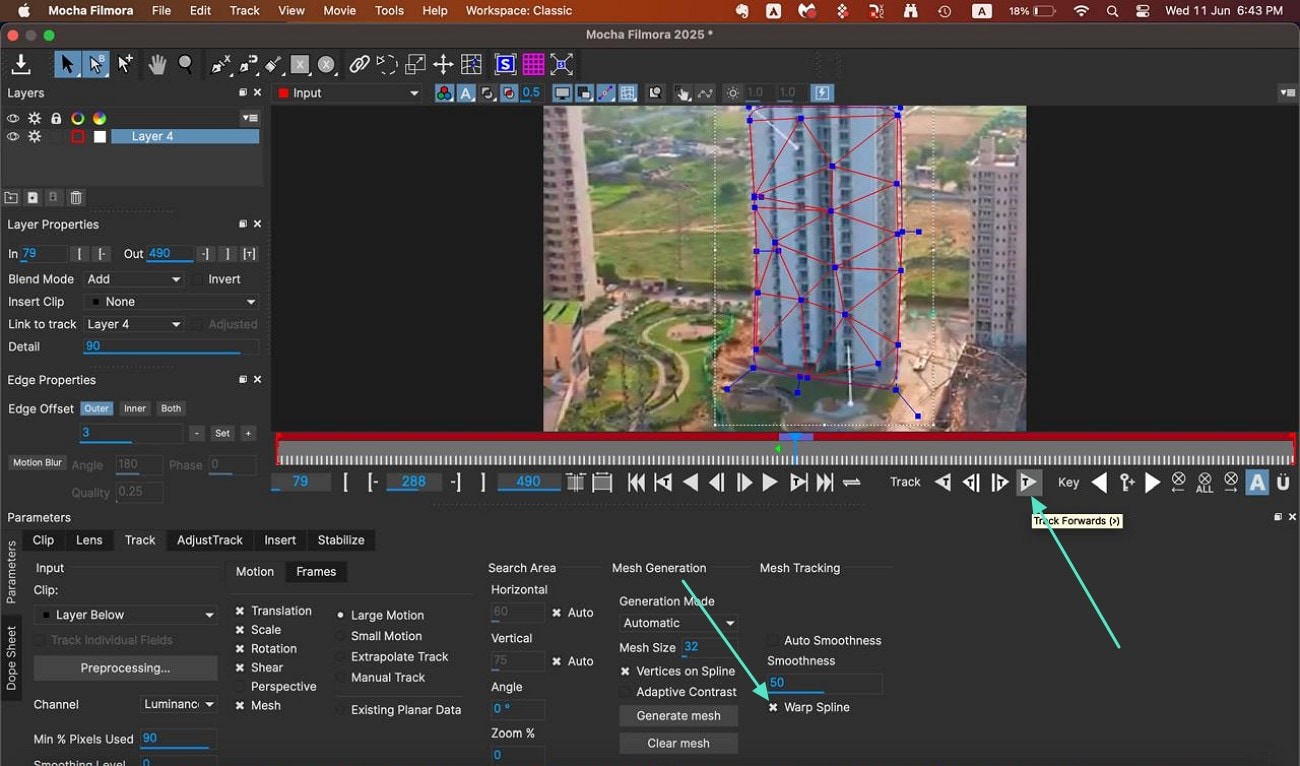Select the Hand pan tool
Image resolution: width=1300 pixels, height=766 pixels.
[157, 64]
